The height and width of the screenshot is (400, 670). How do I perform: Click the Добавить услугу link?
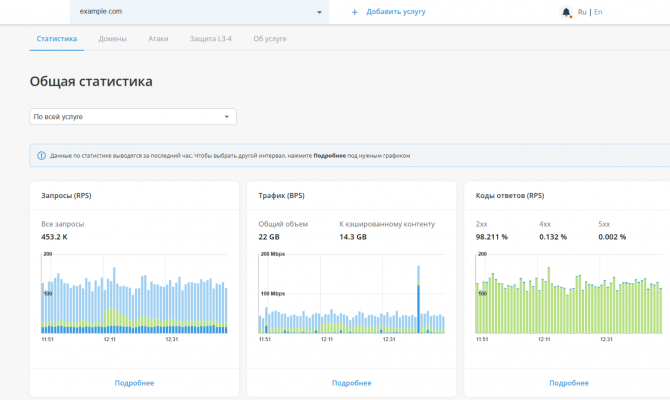[x=395, y=12]
